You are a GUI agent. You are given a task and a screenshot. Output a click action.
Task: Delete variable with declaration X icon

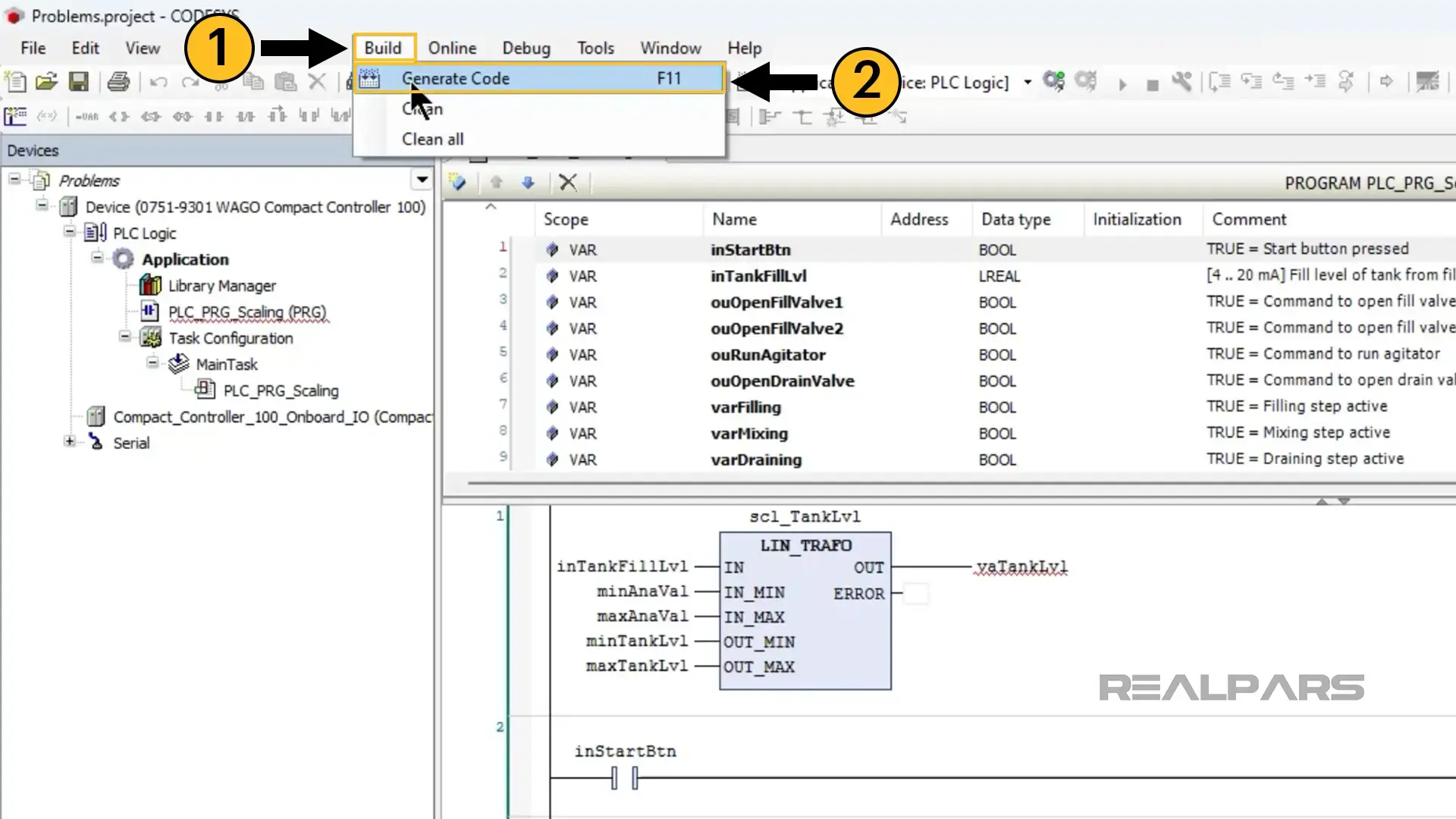[568, 182]
